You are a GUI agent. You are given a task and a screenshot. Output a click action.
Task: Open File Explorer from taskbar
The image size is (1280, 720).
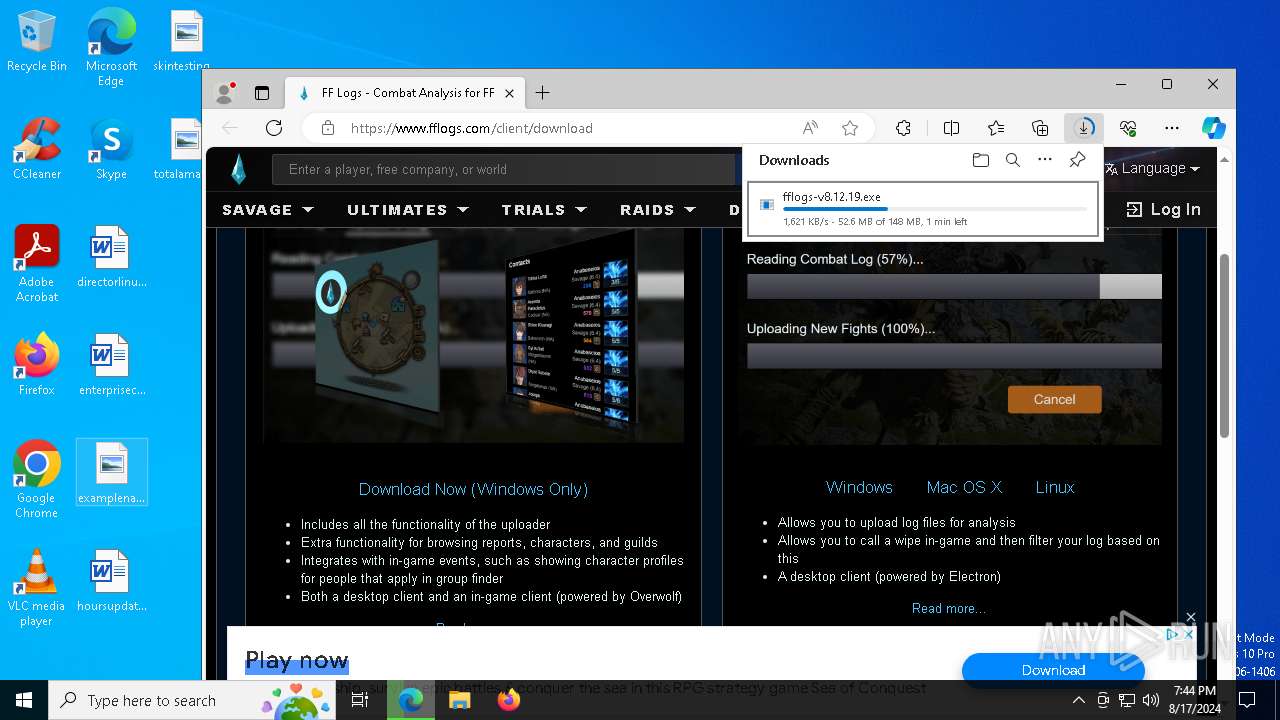[x=459, y=700]
